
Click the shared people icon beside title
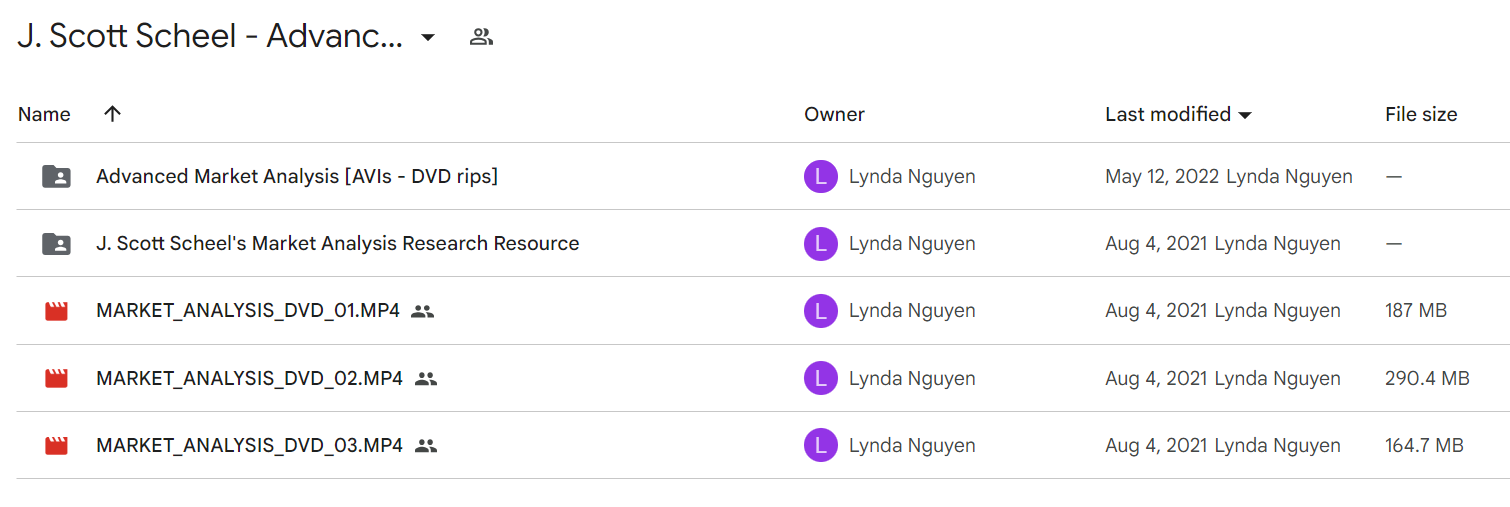coord(481,38)
